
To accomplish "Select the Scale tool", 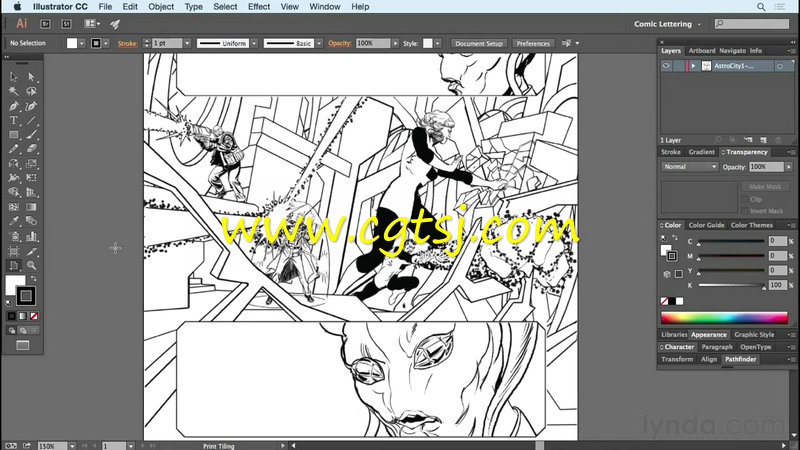I will (x=31, y=164).
